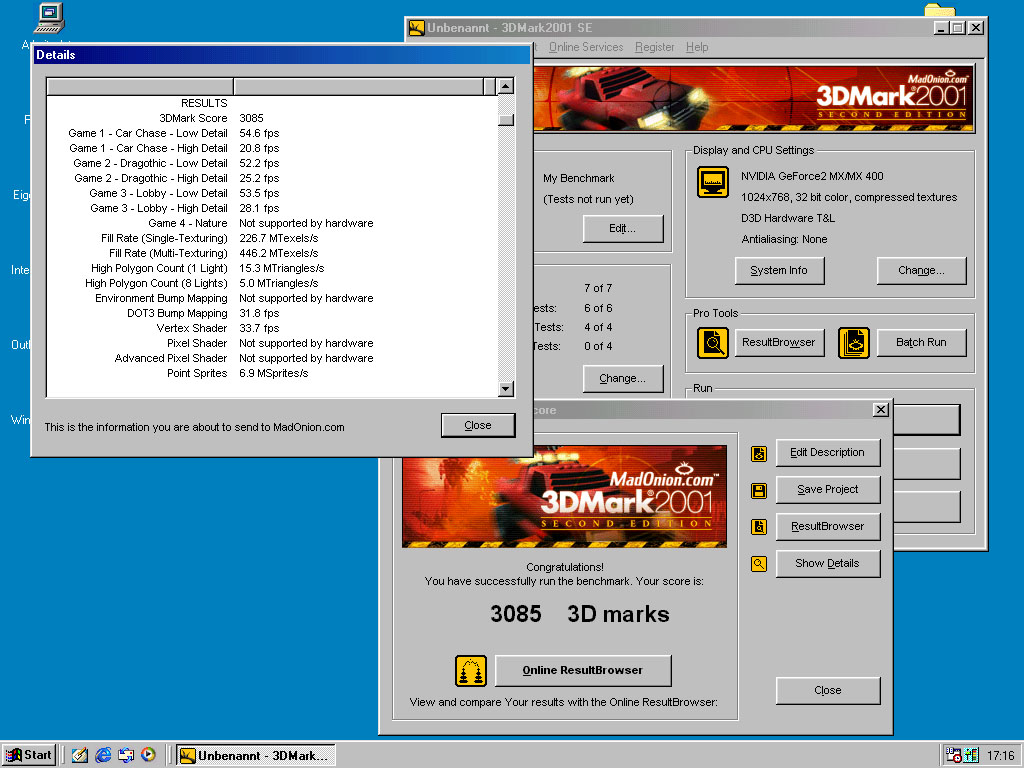Image resolution: width=1024 pixels, height=768 pixels.
Task: Open Windows Media Player from quick launch
Action: coord(148,755)
